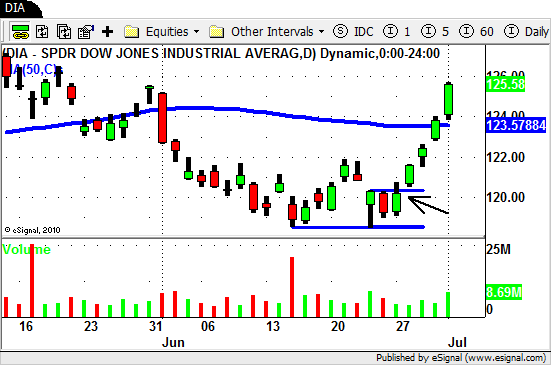Open the Other Intervals folder icon

click(x=216, y=32)
